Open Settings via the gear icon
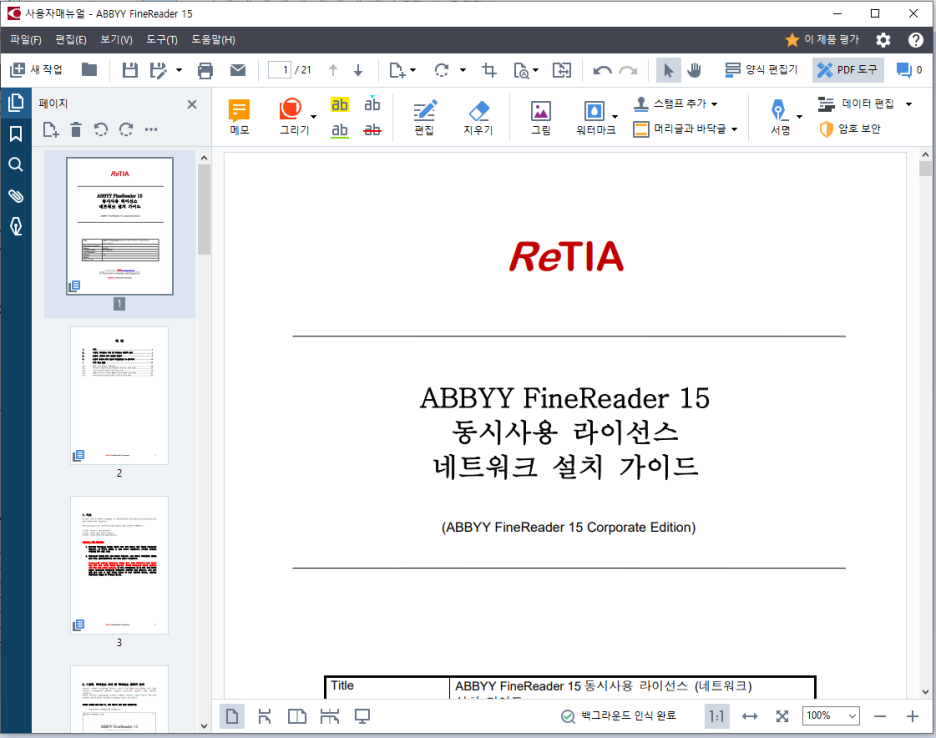 883,40
